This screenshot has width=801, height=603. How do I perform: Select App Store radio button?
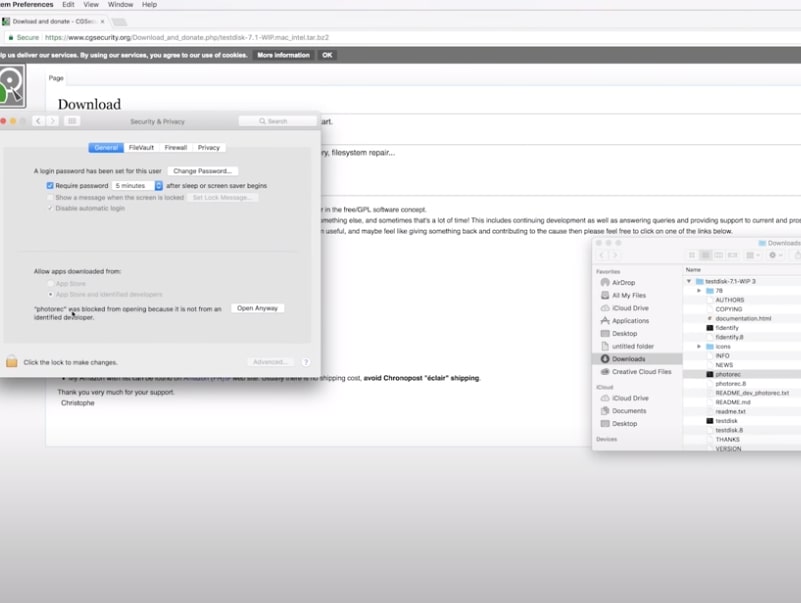[x=50, y=284]
